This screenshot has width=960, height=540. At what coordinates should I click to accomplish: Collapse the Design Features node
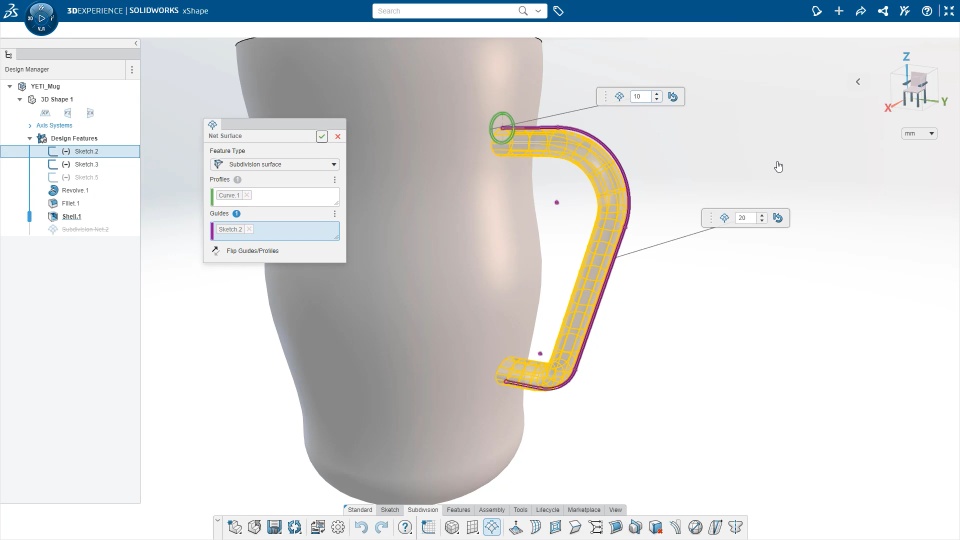coord(29,138)
